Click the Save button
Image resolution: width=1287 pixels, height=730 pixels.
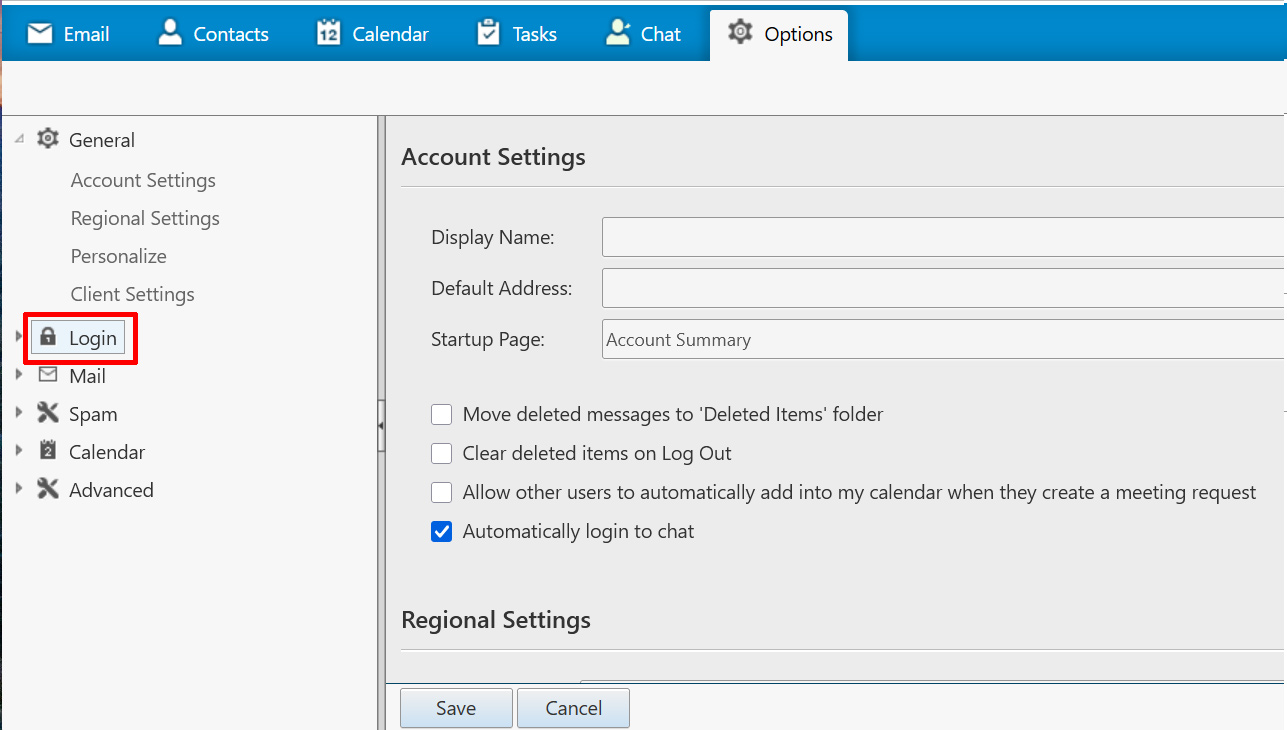click(456, 708)
